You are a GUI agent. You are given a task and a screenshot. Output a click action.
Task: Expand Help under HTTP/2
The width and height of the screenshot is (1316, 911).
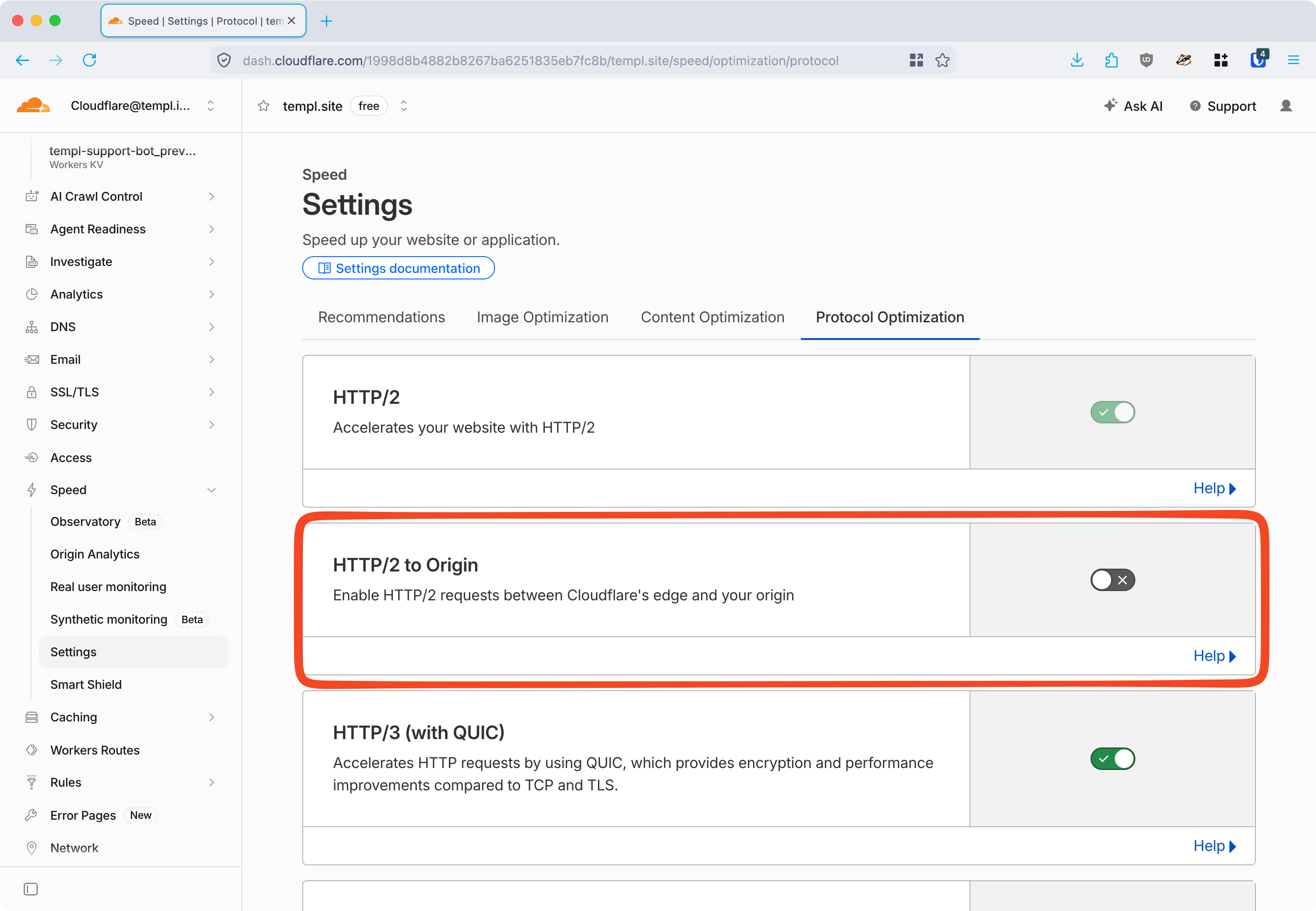(x=1214, y=489)
